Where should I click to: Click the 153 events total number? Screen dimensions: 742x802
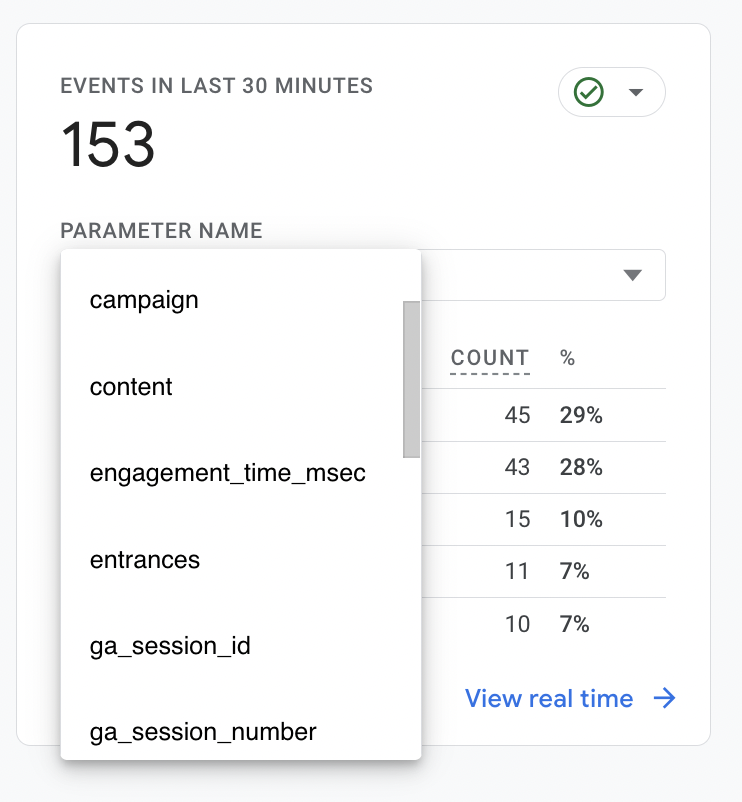pos(108,144)
